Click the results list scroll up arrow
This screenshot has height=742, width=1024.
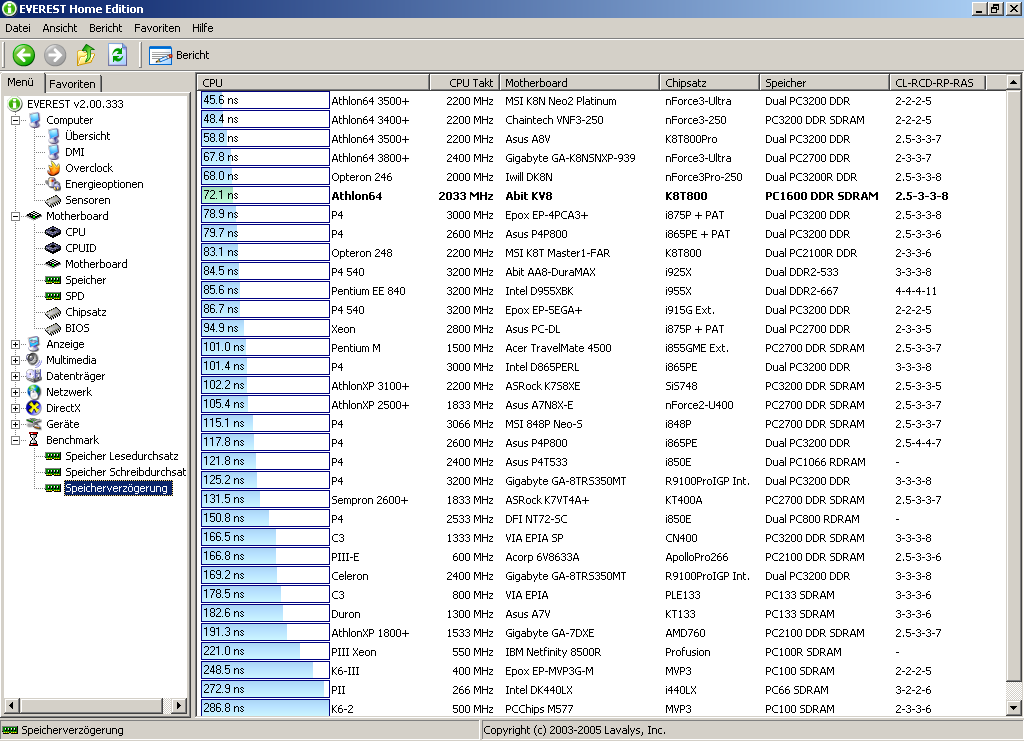click(x=1013, y=82)
